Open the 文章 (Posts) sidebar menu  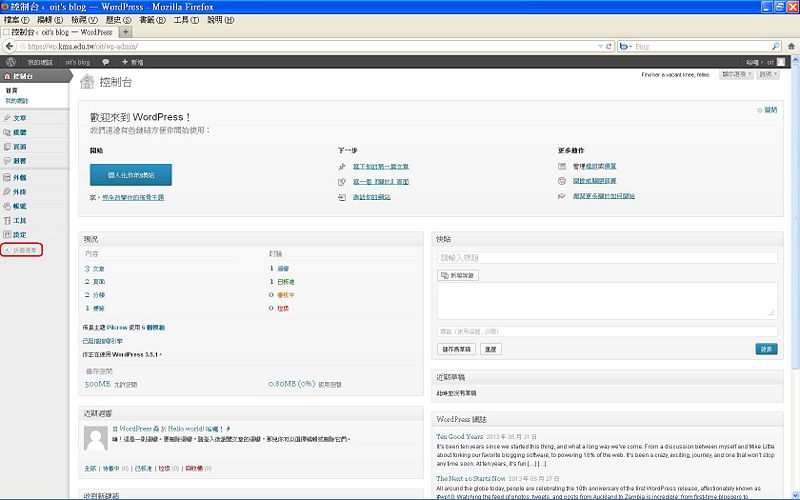[x=20, y=118]
